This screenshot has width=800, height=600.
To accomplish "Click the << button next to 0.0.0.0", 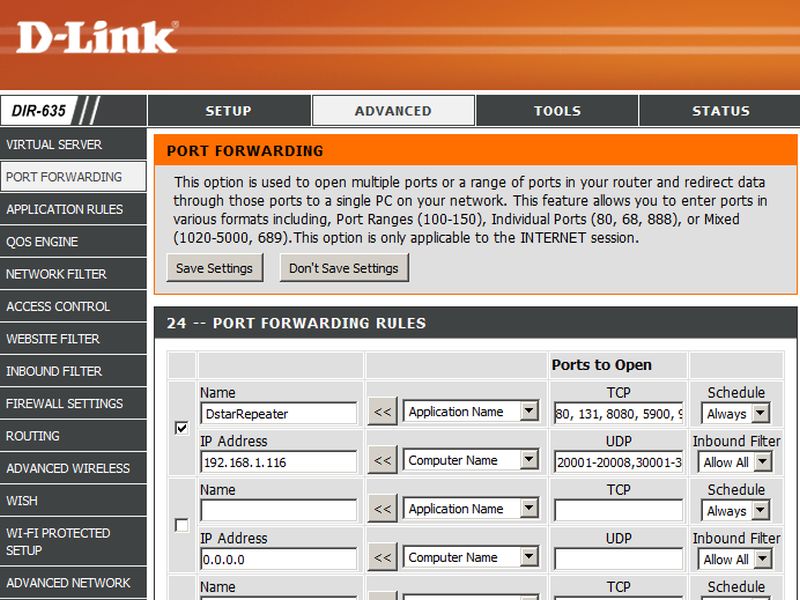I will (x=383, y=558).
